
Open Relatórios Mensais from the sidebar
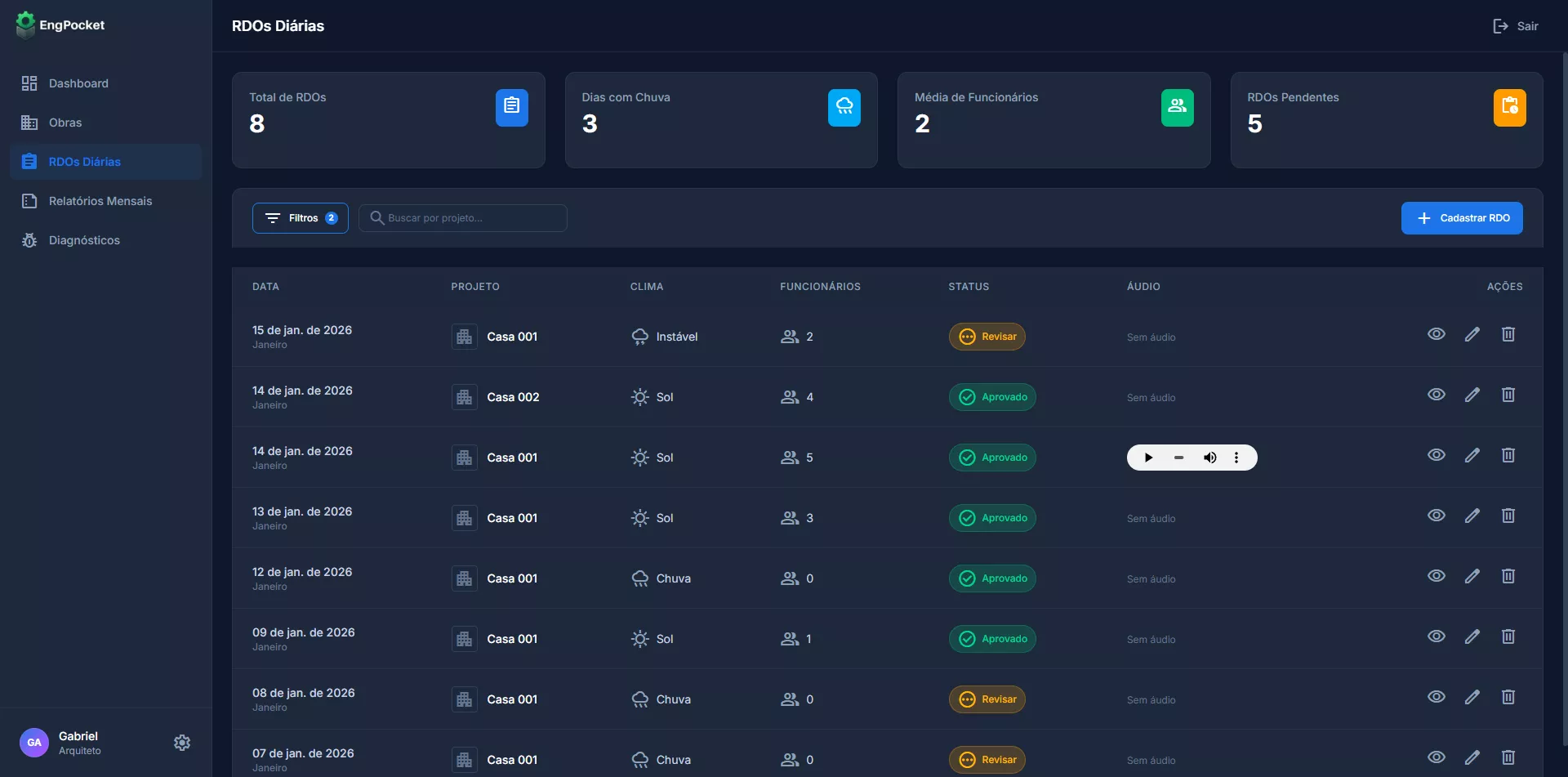point(100,200)
